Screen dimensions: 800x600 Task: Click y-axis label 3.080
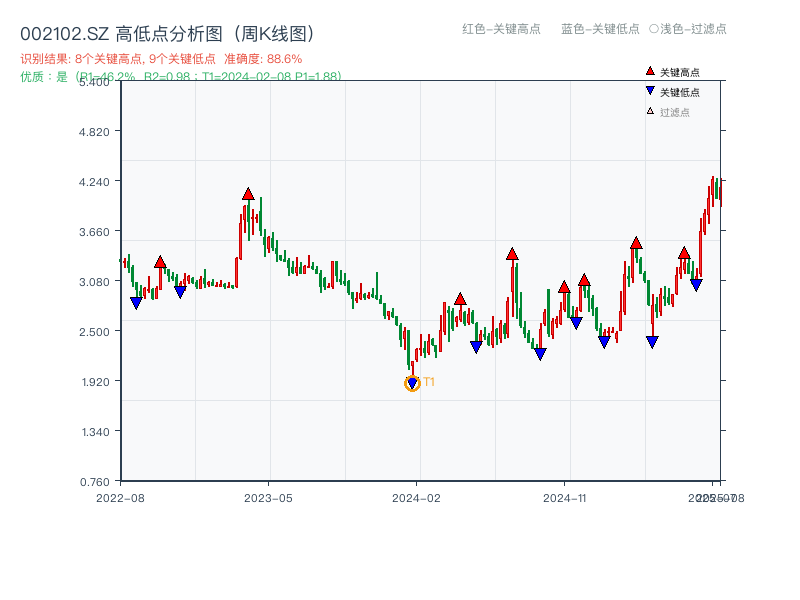tap(94, 282)
